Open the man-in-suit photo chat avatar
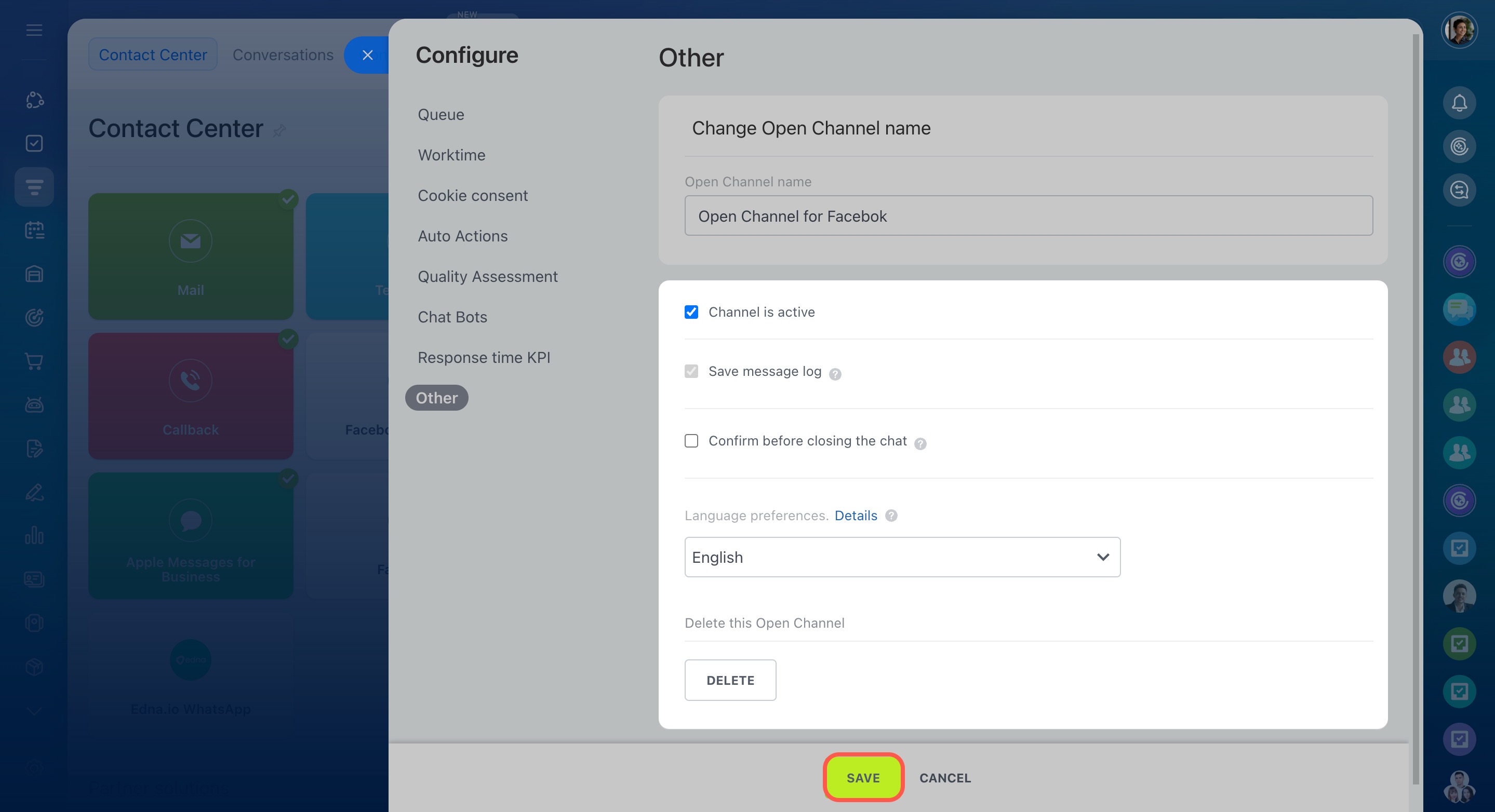Image resolution: width=1495 pixels, height=812 pixels. pyautogui.click(x=1459, y=596)
